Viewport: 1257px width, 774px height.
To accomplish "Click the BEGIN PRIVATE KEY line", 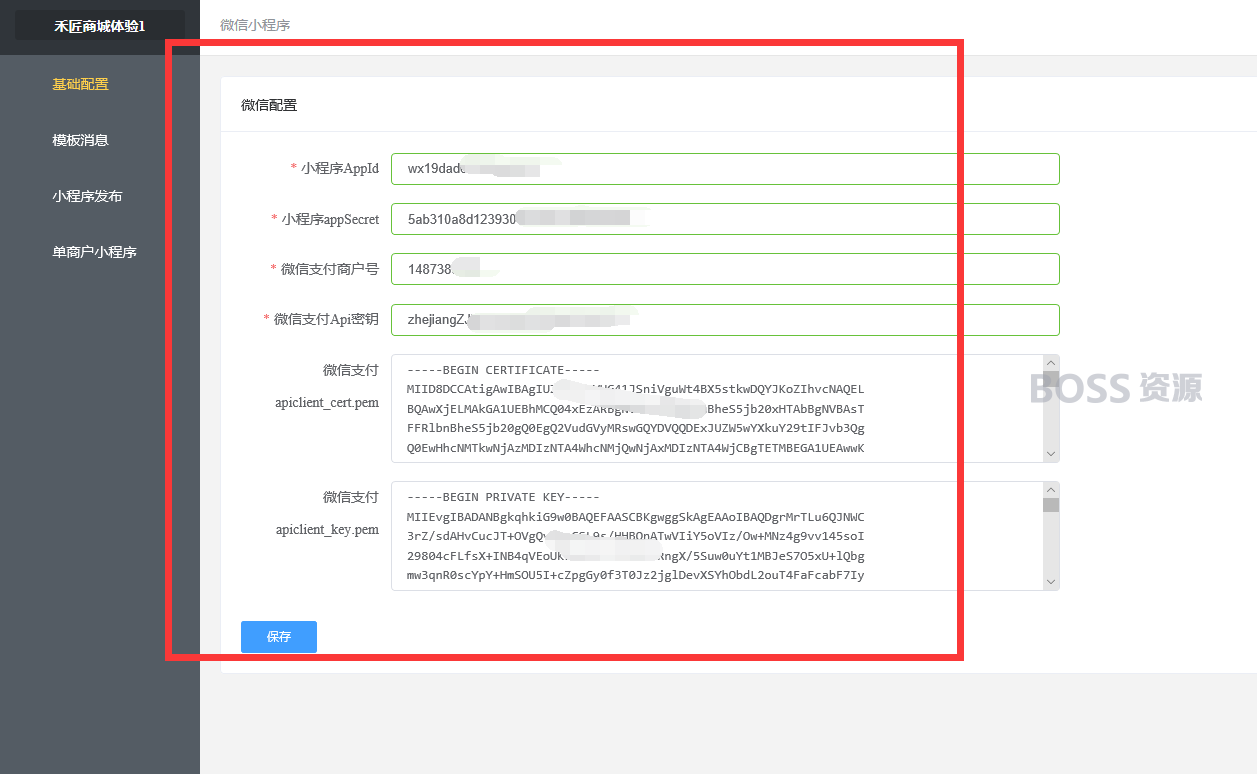I will pyautogui.click(x=503, y=497).
